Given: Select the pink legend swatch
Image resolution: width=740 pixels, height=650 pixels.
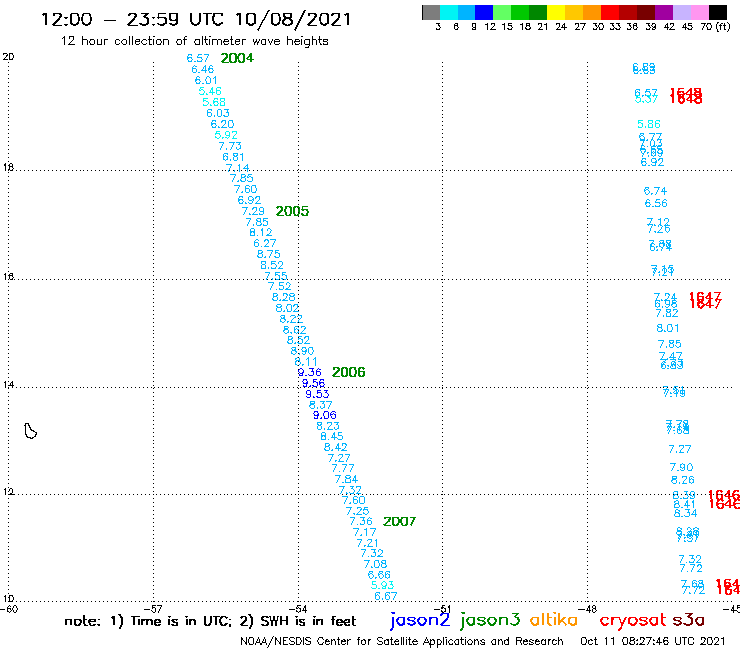Looking at the screenshot, I should click(699, 12).
